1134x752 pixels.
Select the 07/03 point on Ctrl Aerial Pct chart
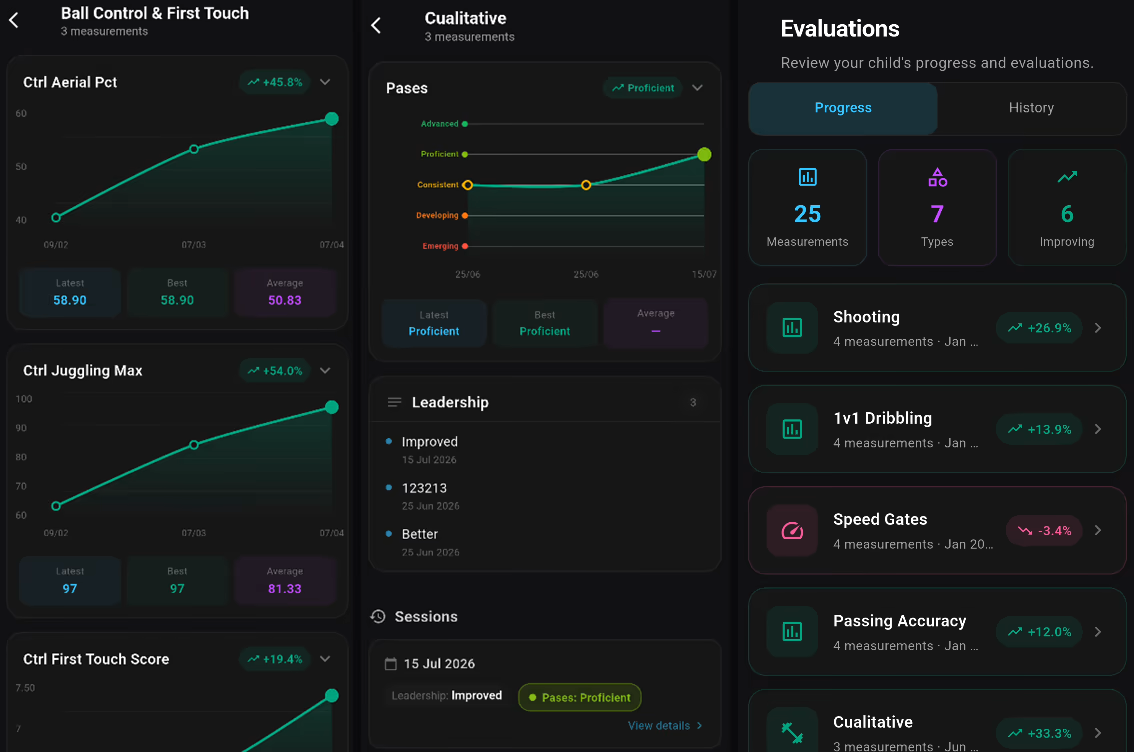[x=194, y=149]
